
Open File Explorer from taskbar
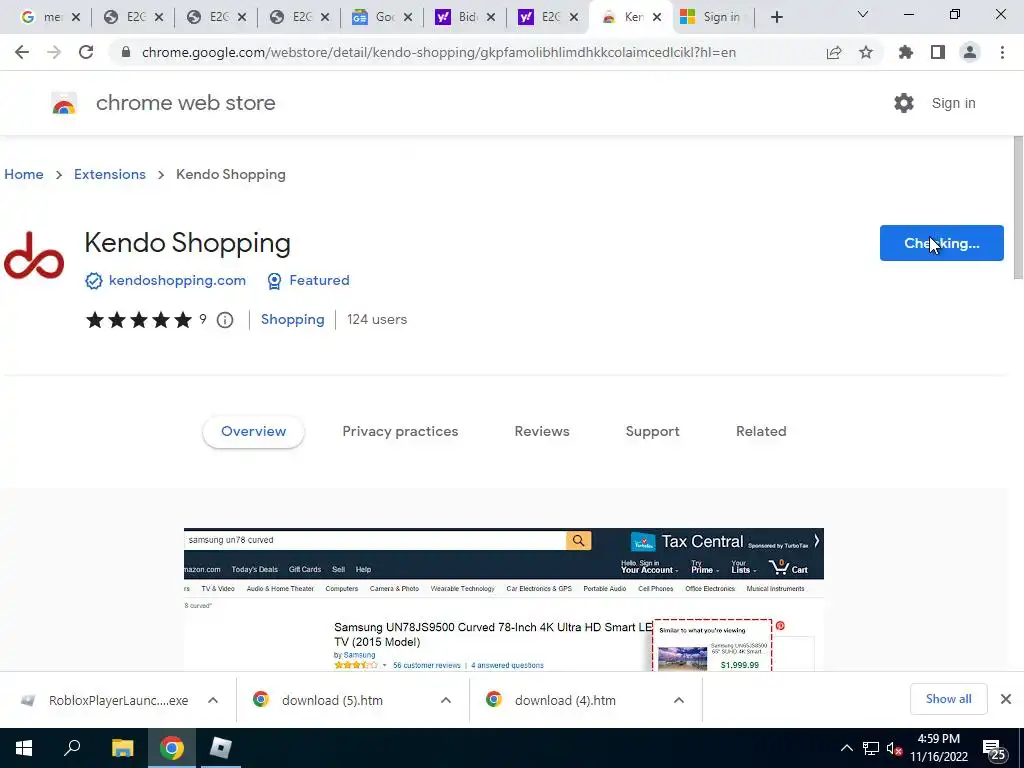point(122,748)
